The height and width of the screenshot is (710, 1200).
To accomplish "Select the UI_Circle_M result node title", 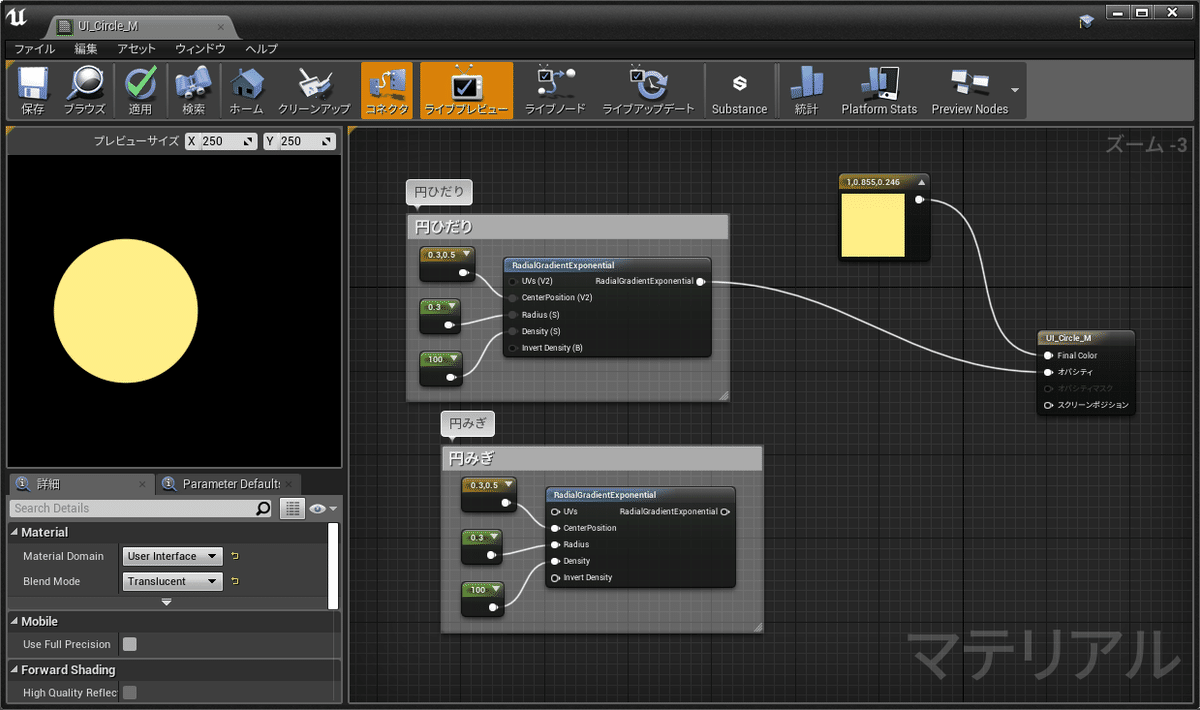I will click(x=1086, y=338).
